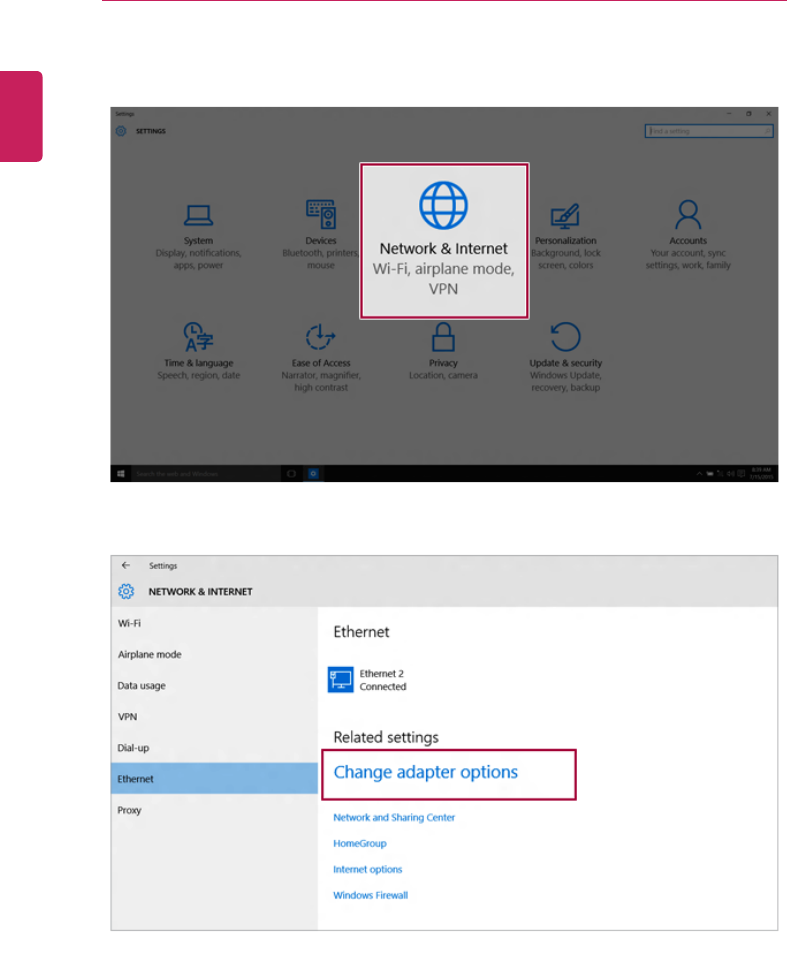Open the HomeGroup link
The width and height of the screenshot is (790, 953).
point(360,844)
